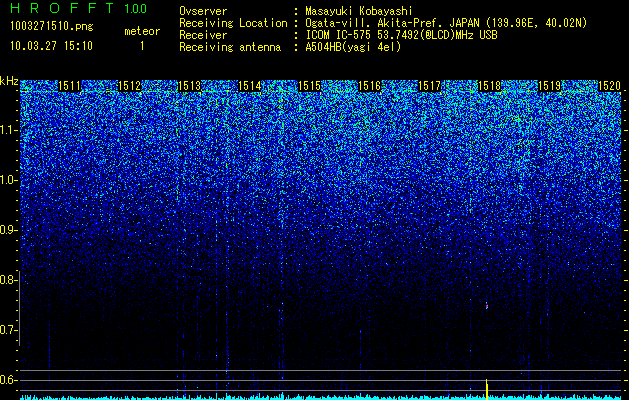The width and height of the screenshot is (629, 400).
Task: Click the 1517 time marker
Action: (x=430, y=86)
